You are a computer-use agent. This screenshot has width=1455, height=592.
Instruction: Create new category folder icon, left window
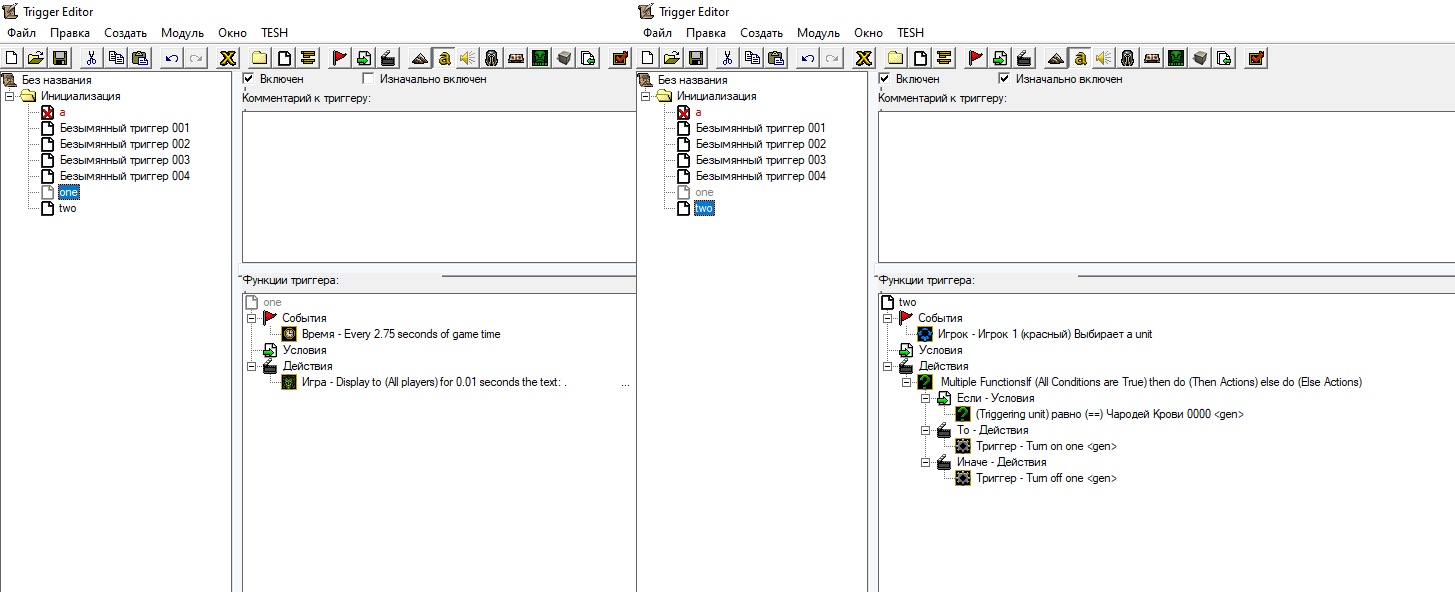[x=259, y=58]
